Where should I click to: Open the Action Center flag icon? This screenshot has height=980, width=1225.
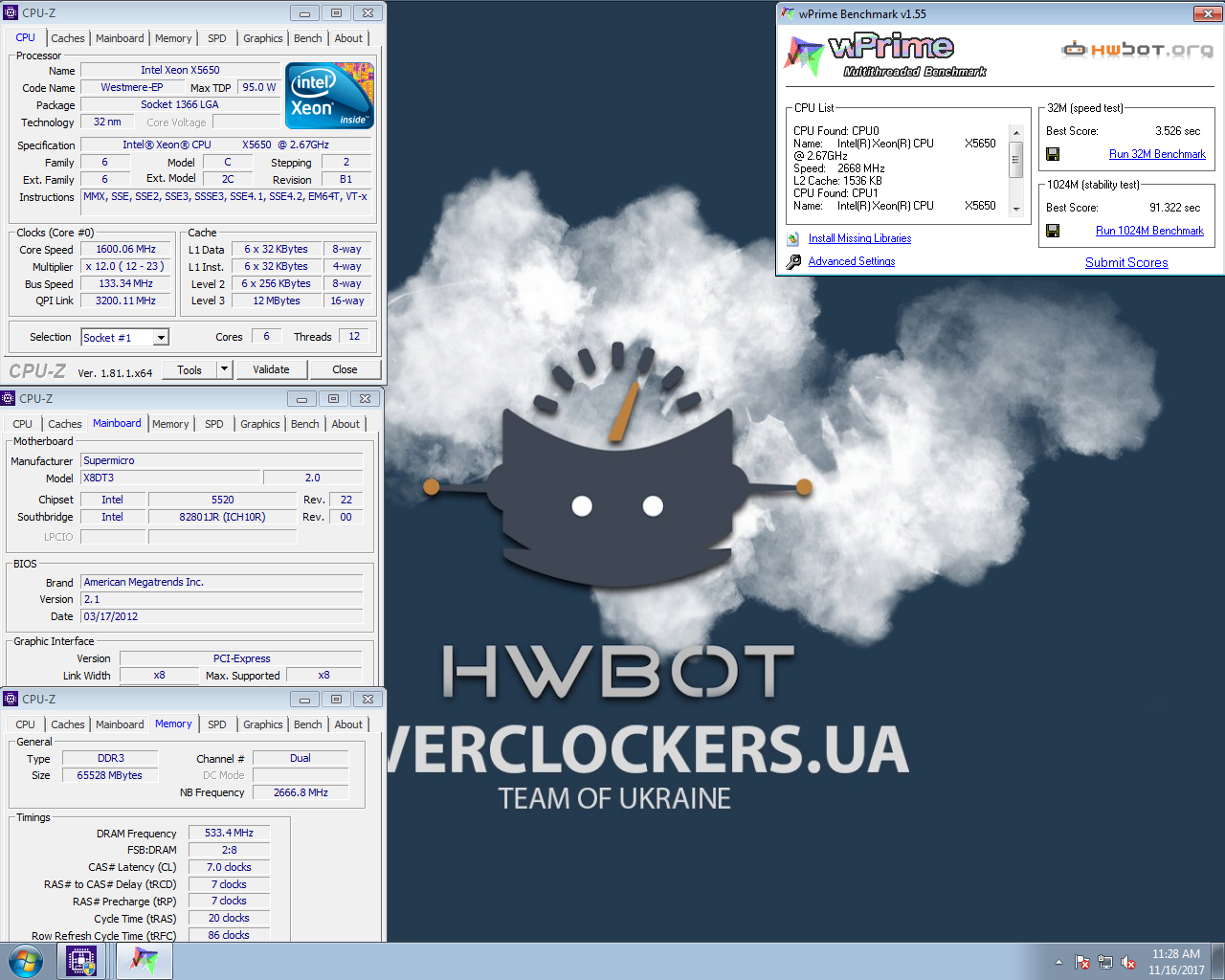[1082, 962]
